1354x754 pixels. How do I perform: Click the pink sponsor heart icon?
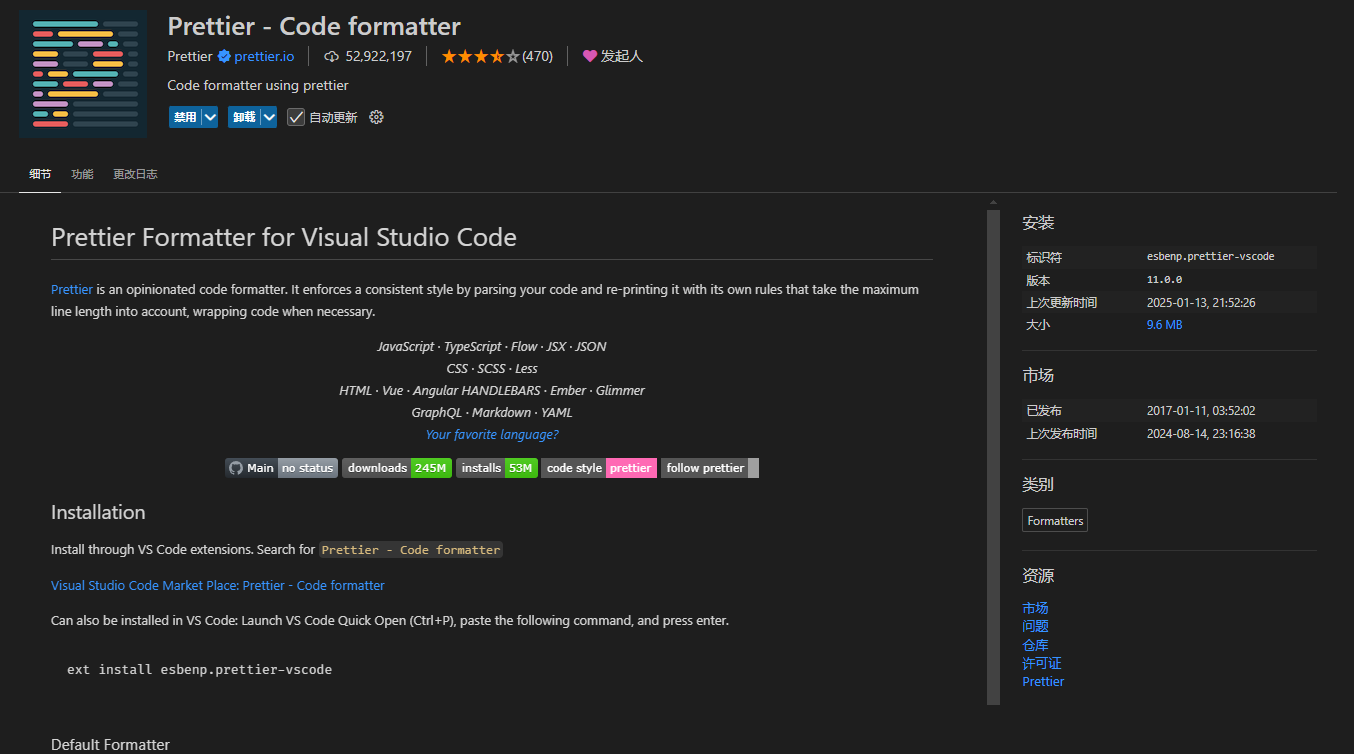[590, 56]
